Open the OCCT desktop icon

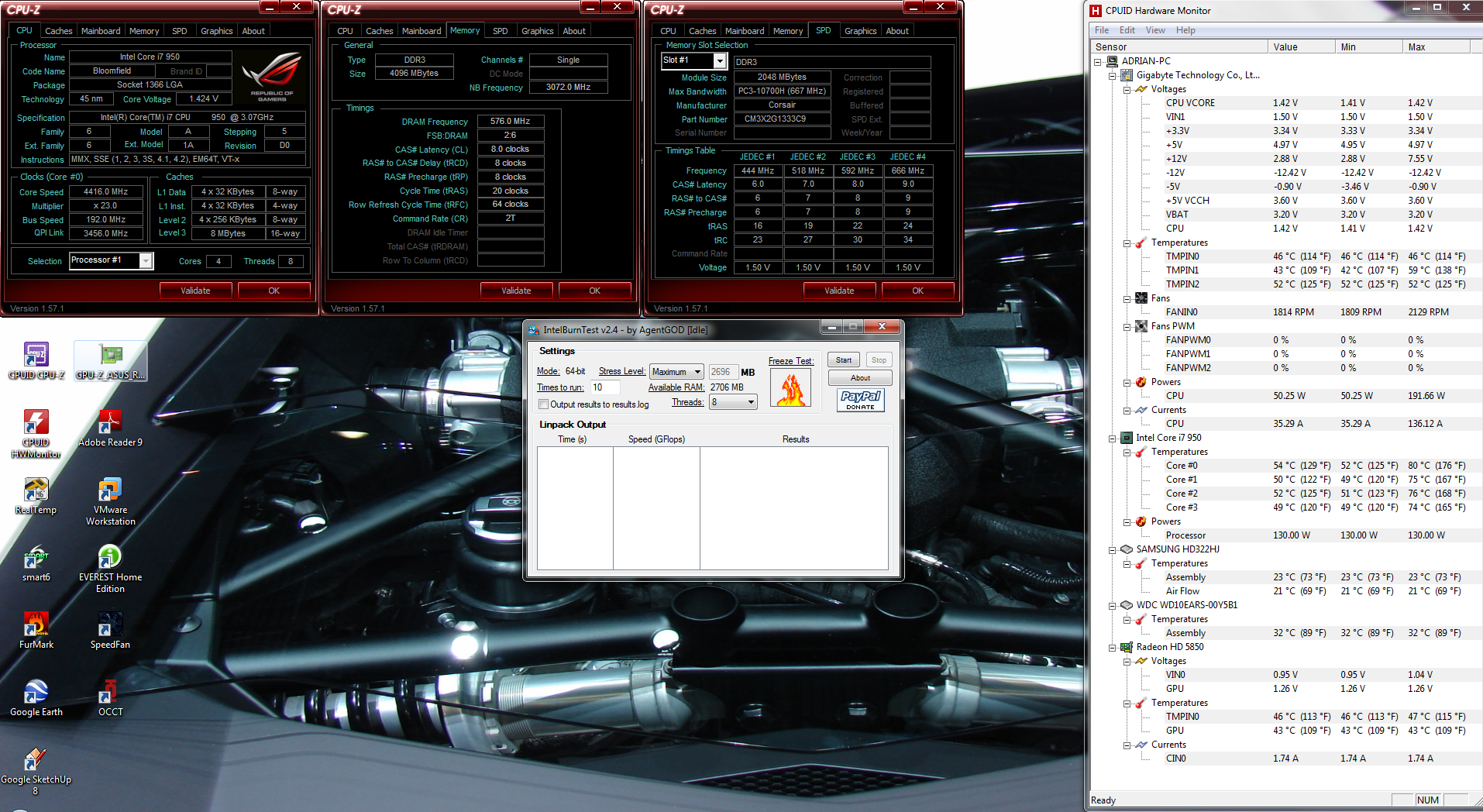click(110, 692)
